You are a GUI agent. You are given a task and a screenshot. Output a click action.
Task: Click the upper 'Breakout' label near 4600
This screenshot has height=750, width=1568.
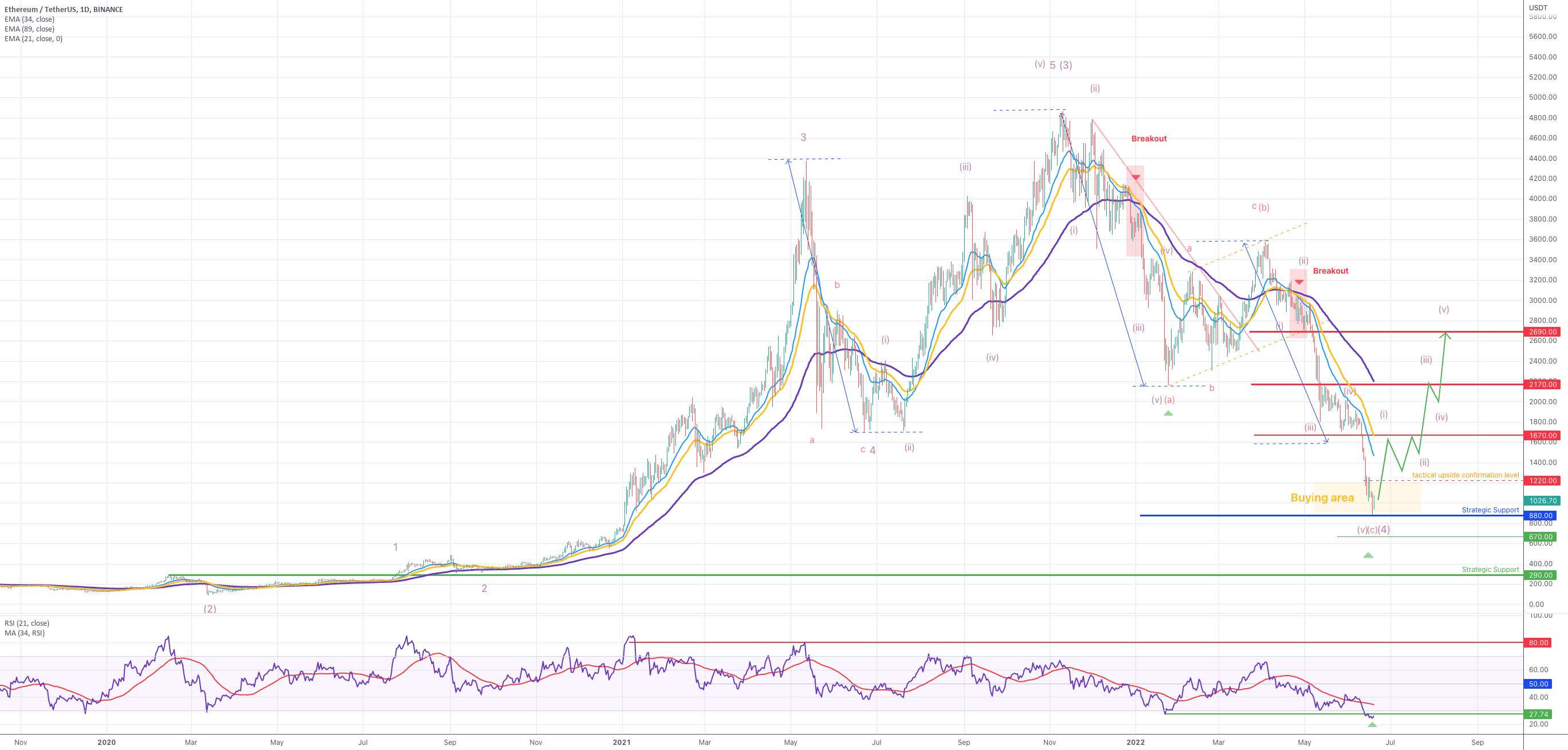1149,139
